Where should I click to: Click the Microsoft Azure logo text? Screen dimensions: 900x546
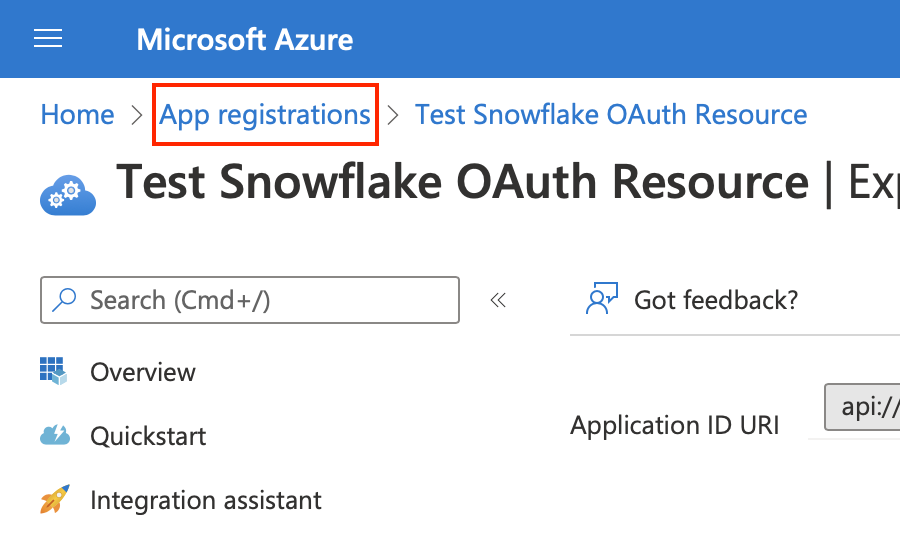pos(245,40)
